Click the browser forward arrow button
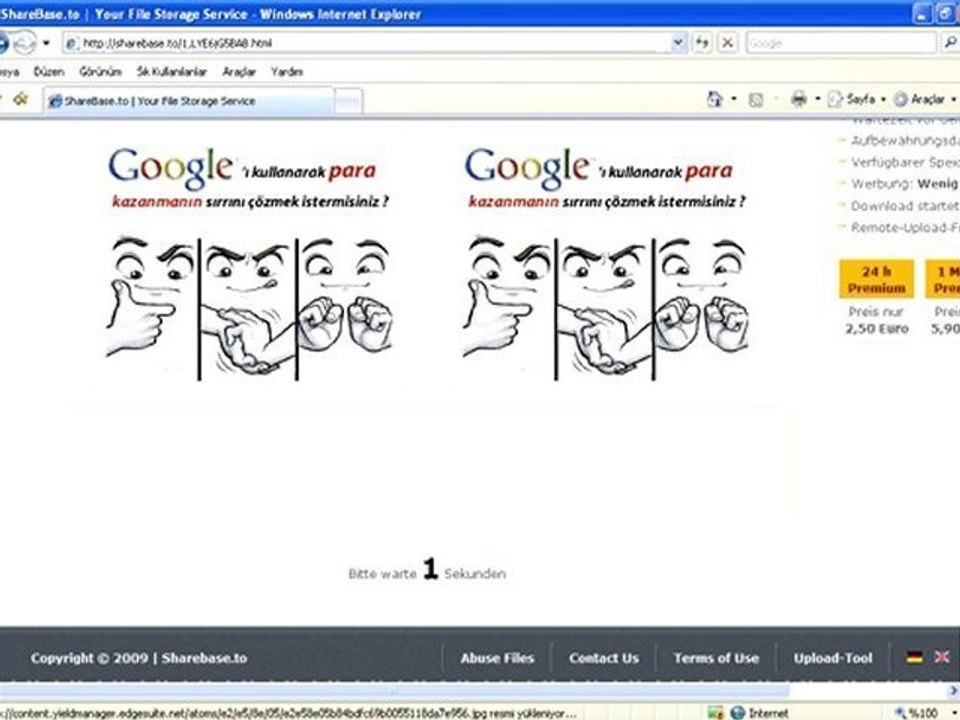The height and width of the screenshot is (720, 960). coord(24,43)
